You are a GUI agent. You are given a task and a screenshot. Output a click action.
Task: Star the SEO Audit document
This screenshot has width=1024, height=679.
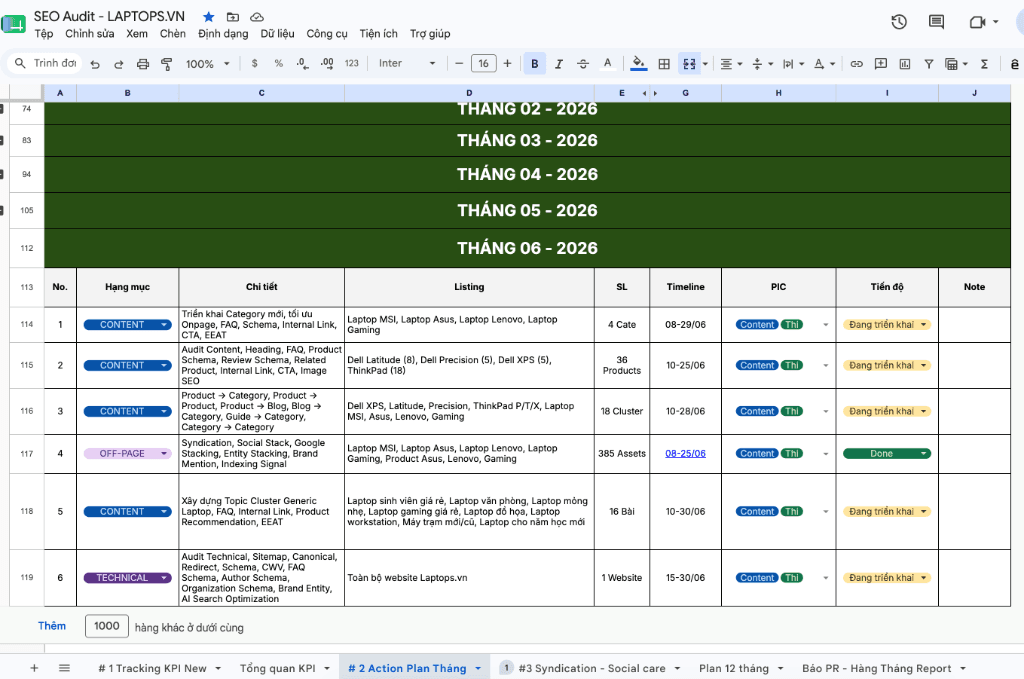(x=208, y=17)
